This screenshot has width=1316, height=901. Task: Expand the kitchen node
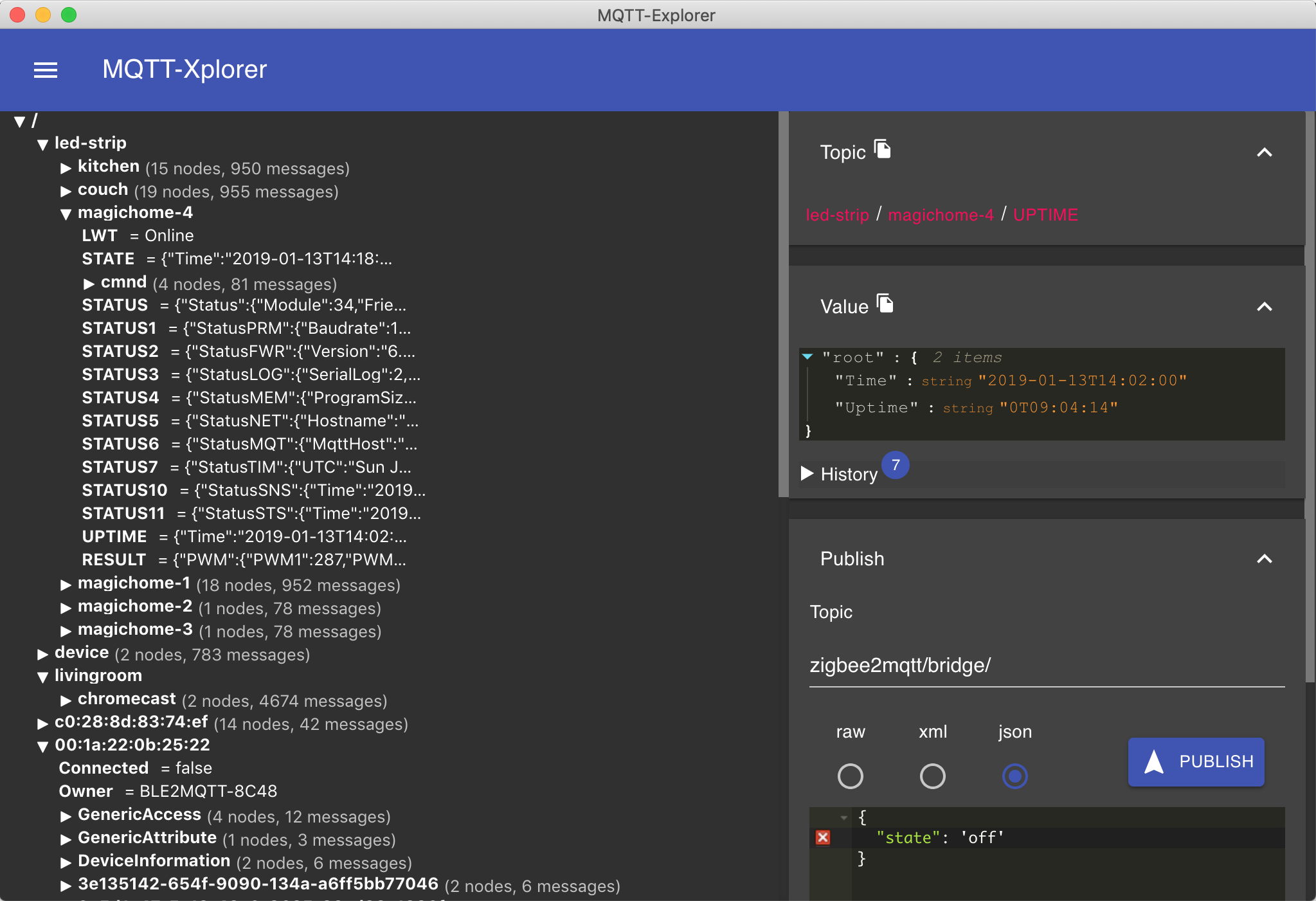(x=66, y=168)
